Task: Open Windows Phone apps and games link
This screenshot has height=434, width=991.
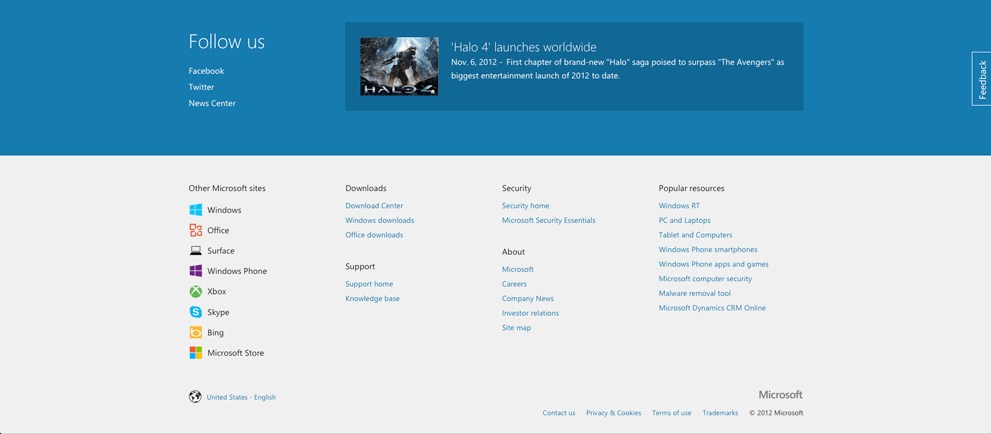Action: (x=714, y=264)
